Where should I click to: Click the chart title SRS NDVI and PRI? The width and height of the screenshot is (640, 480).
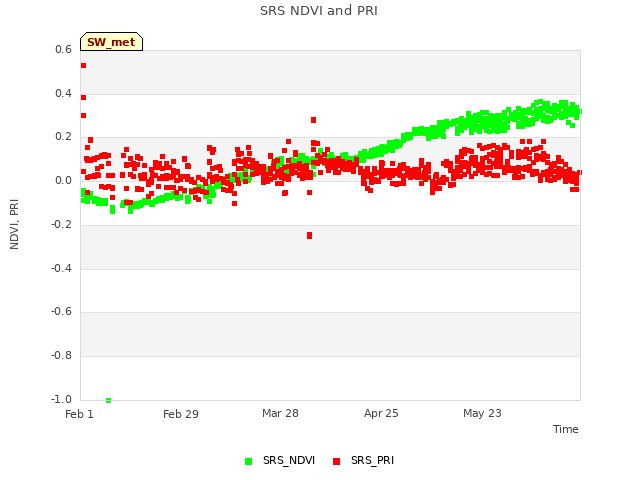coord(319,10)
